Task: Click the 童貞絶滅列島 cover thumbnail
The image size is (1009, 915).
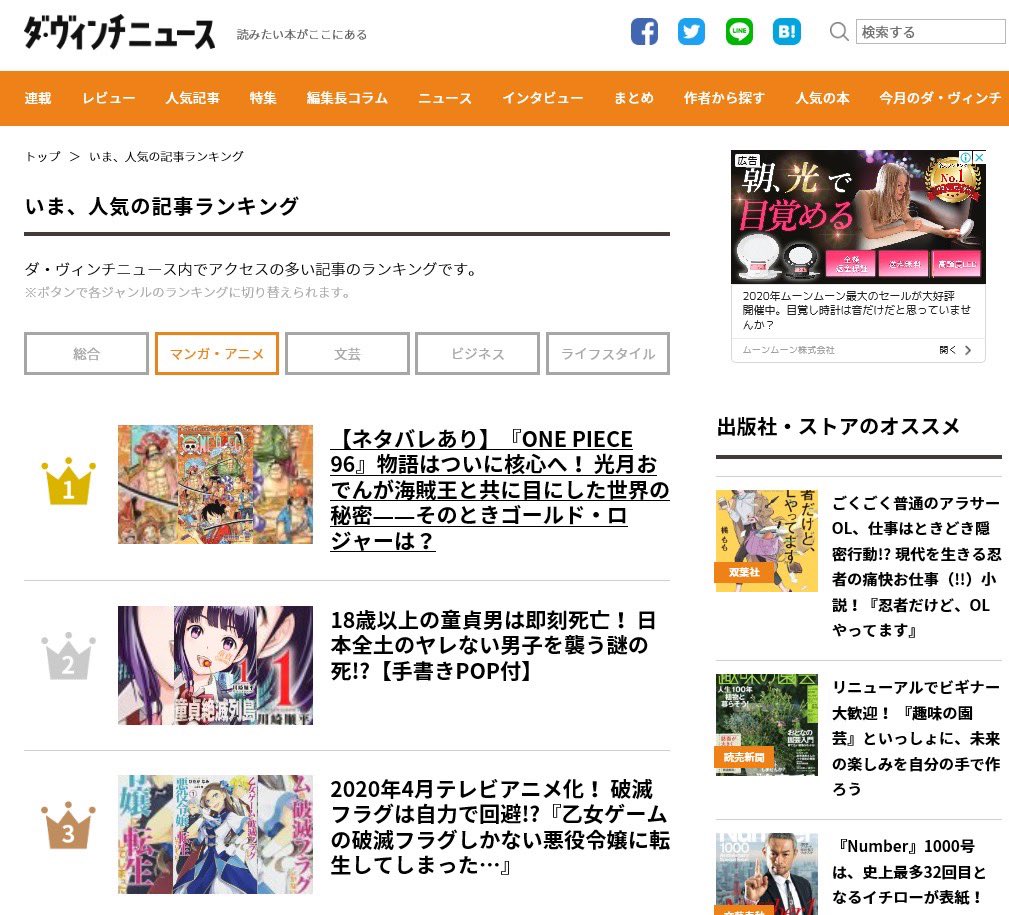Action: point(216,665)
